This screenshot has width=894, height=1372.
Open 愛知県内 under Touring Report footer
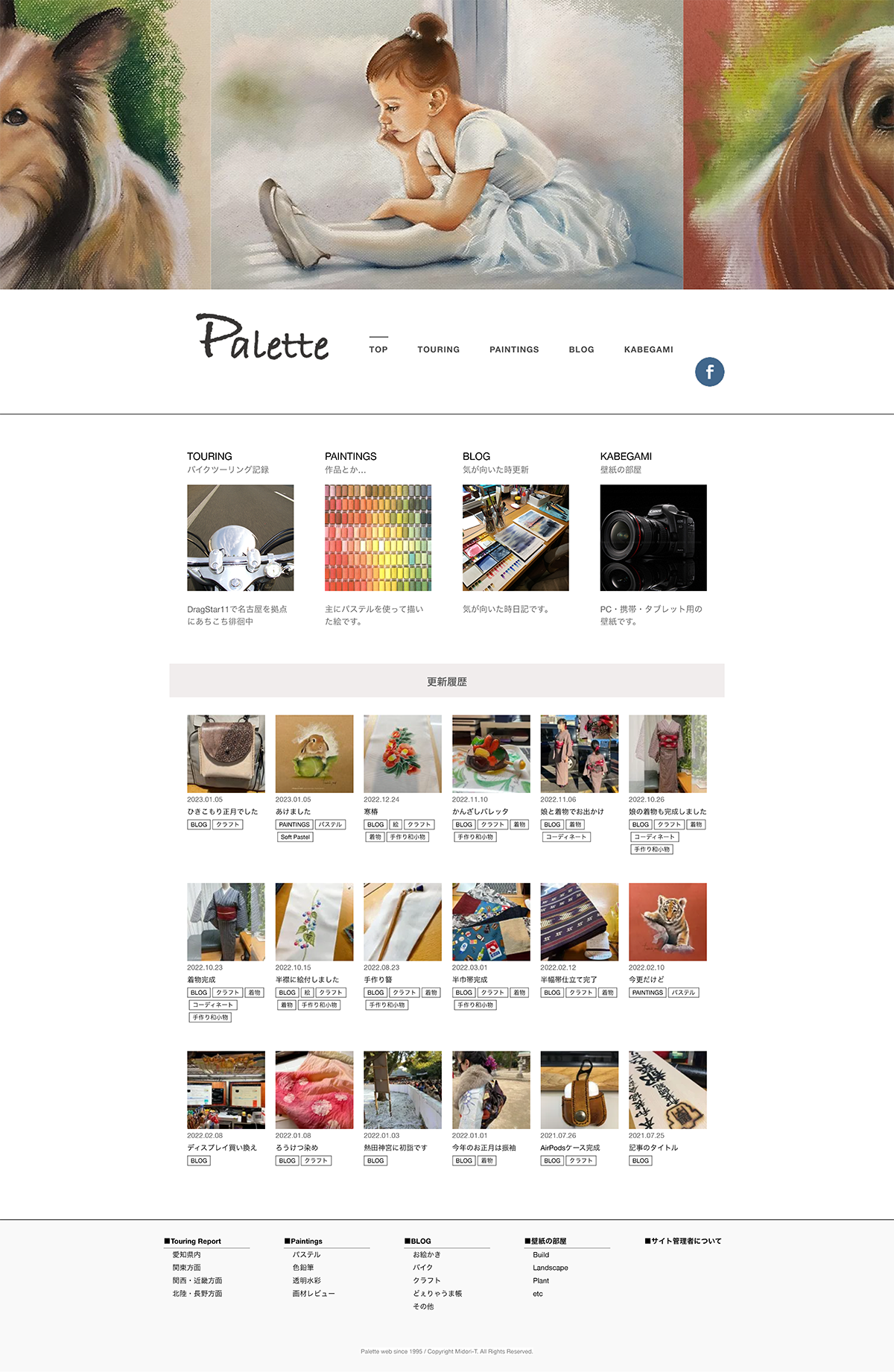point(187,1255)
